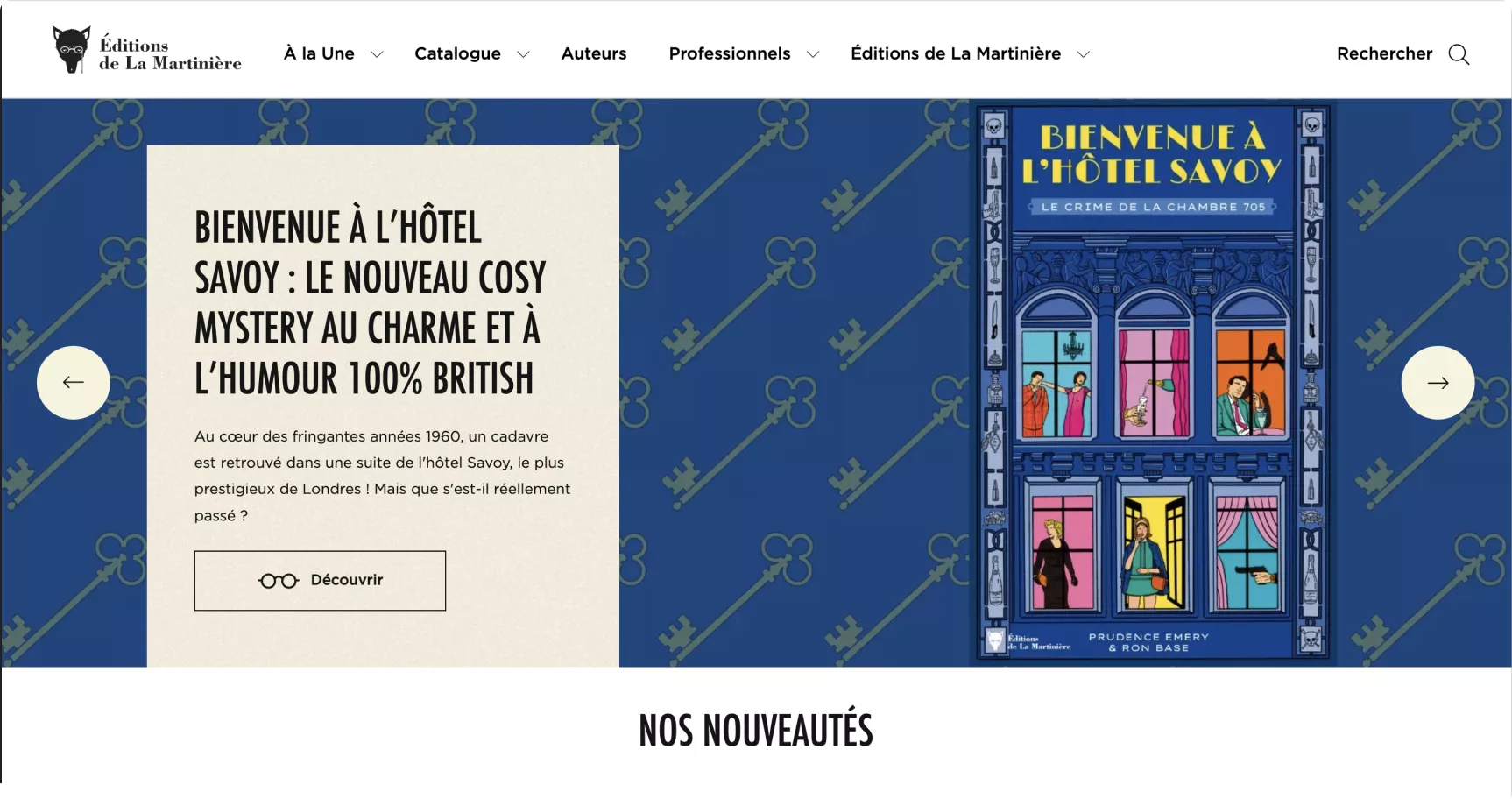Viewport: 1512px width, 806px height.
Task: Open the Catalogue menu label
Action: [457, 53]
